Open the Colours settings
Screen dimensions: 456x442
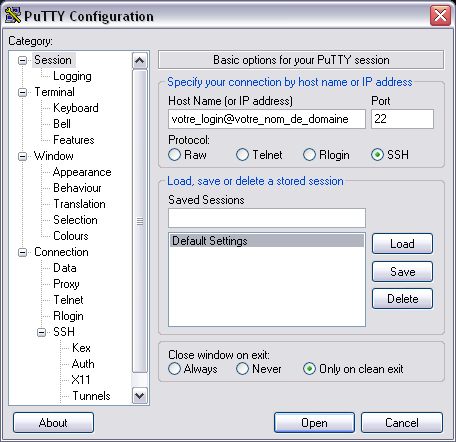click(x=71, y=236)
